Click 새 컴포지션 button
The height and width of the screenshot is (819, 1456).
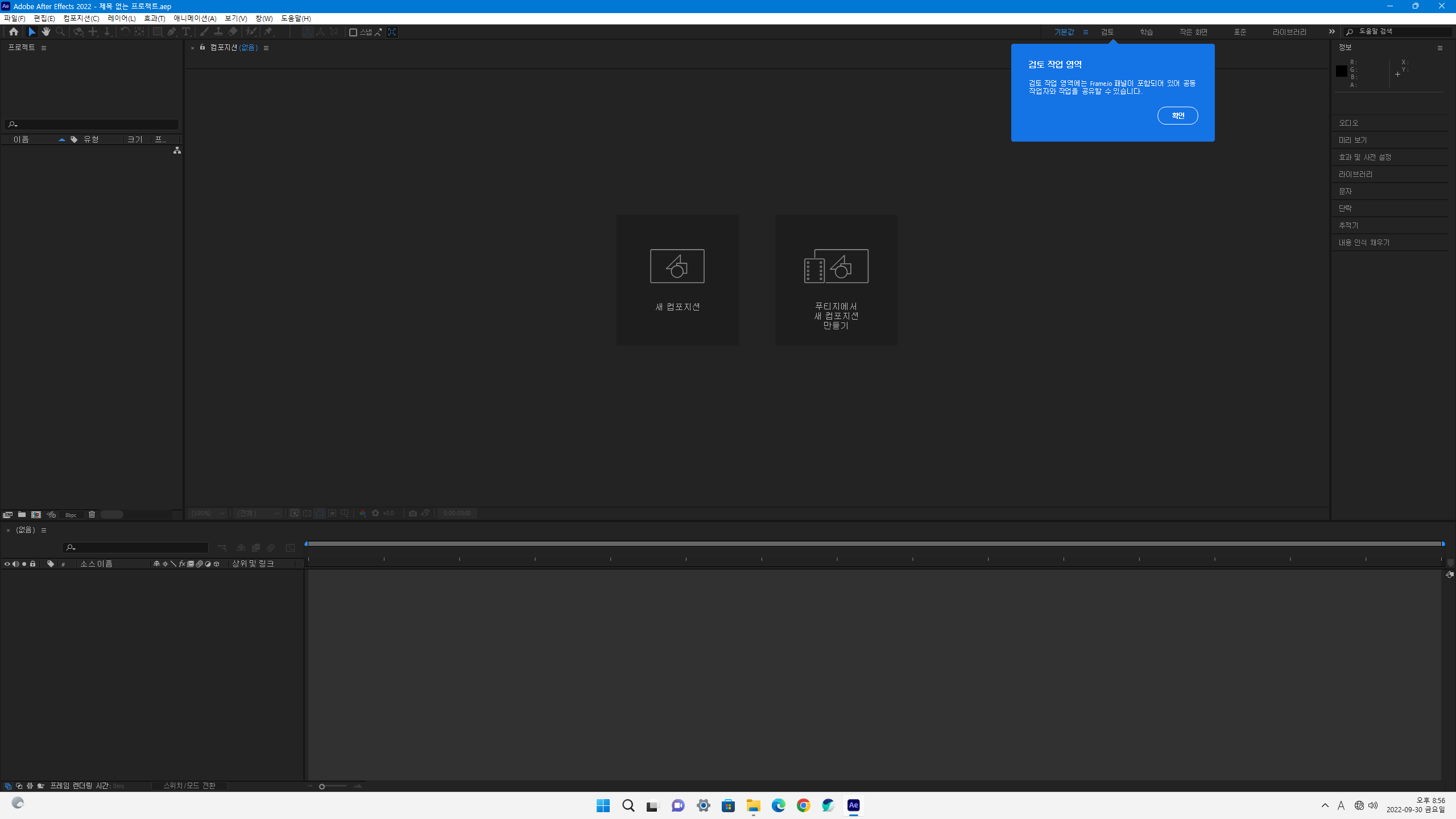677,279
